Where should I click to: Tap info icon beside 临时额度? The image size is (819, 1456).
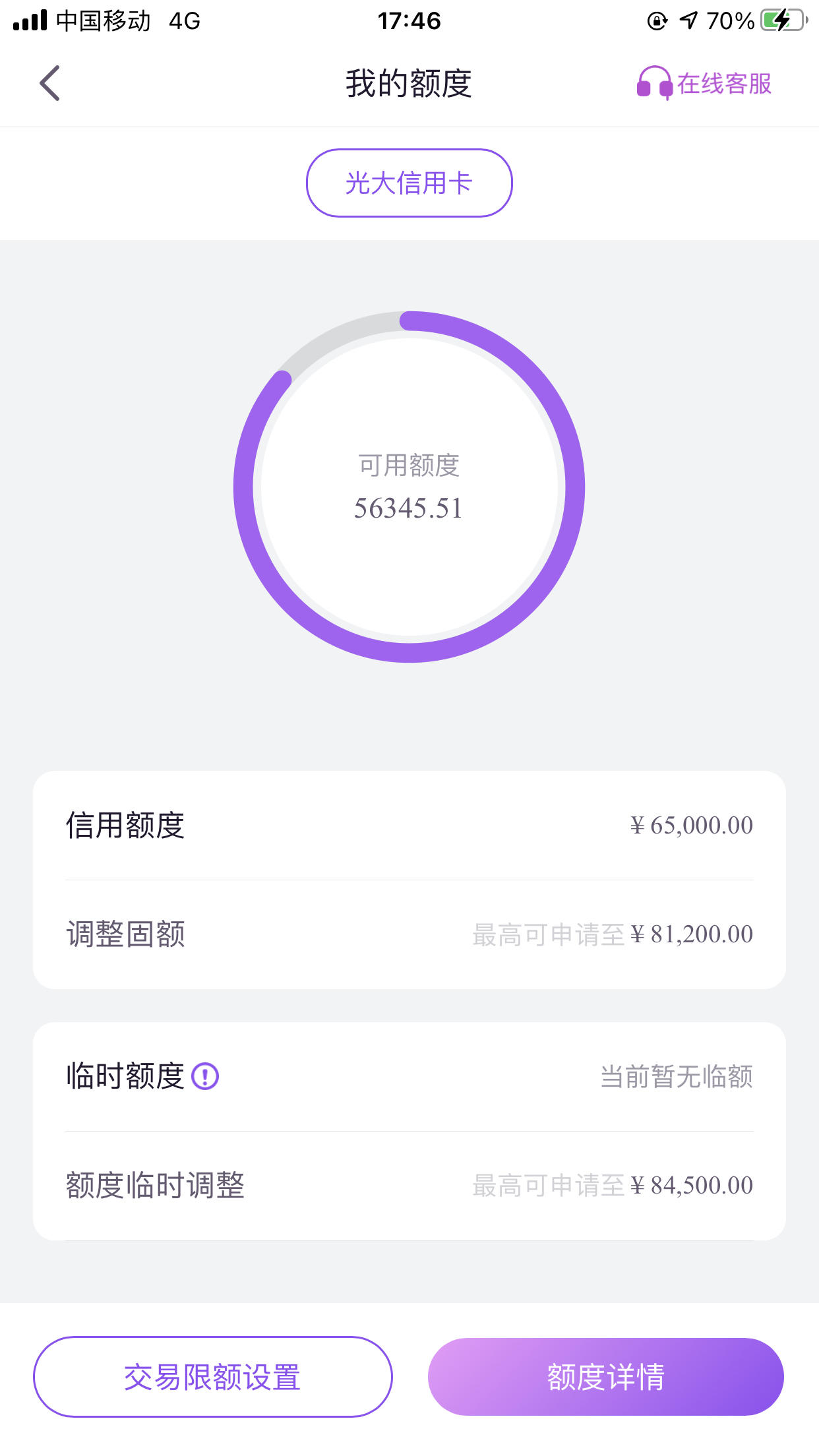(205, 1076)
